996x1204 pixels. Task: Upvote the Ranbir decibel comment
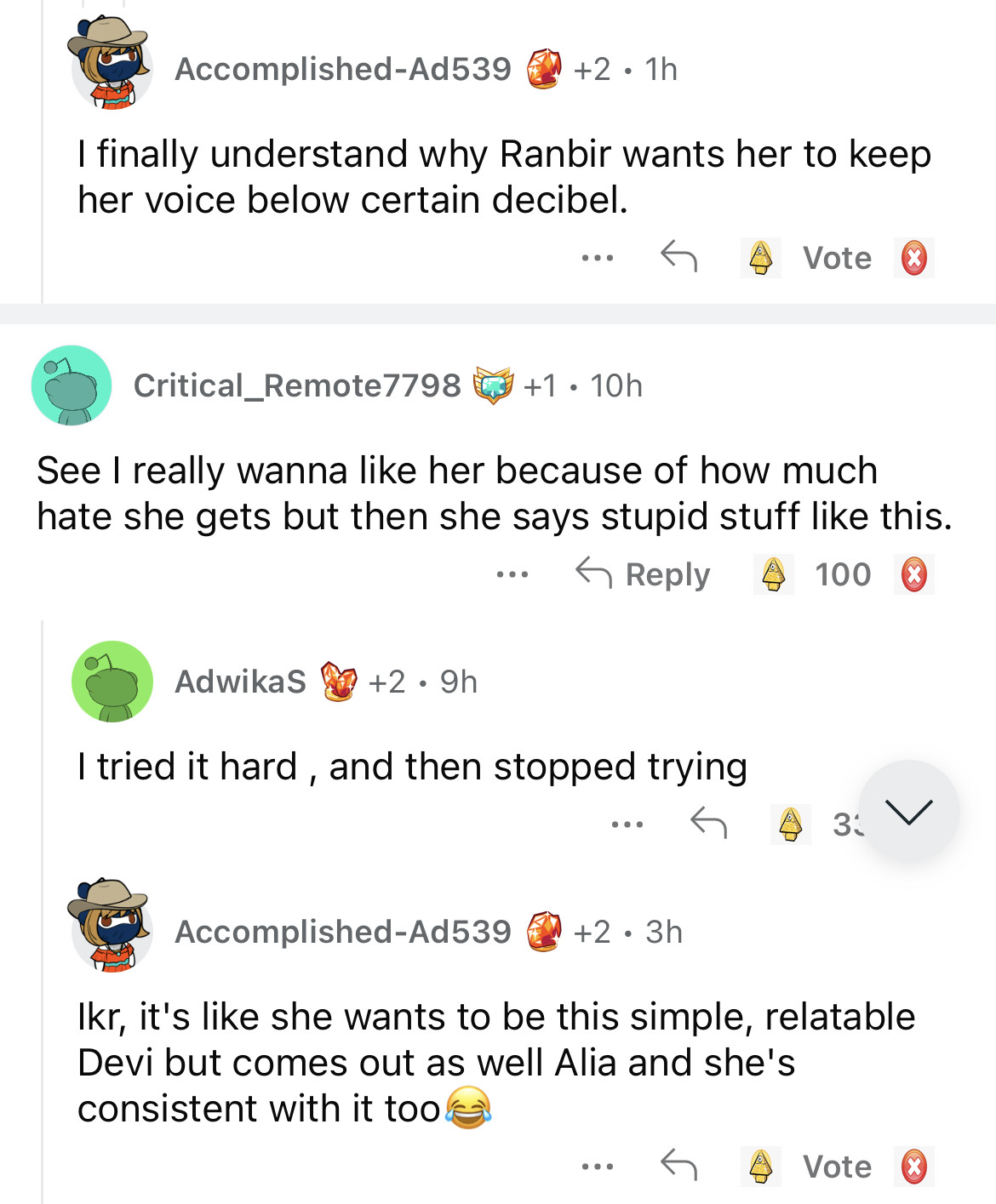point(760,258)
